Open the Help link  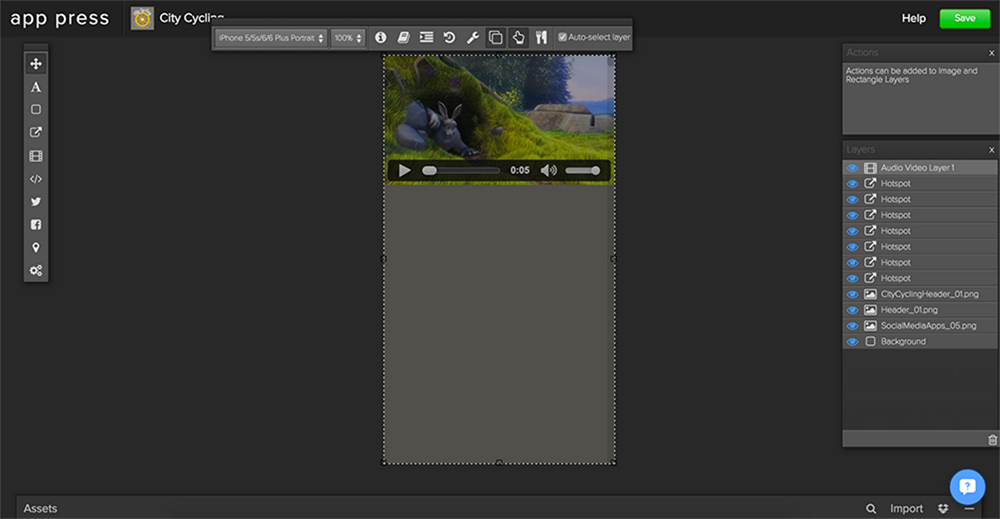coord(913,18)
